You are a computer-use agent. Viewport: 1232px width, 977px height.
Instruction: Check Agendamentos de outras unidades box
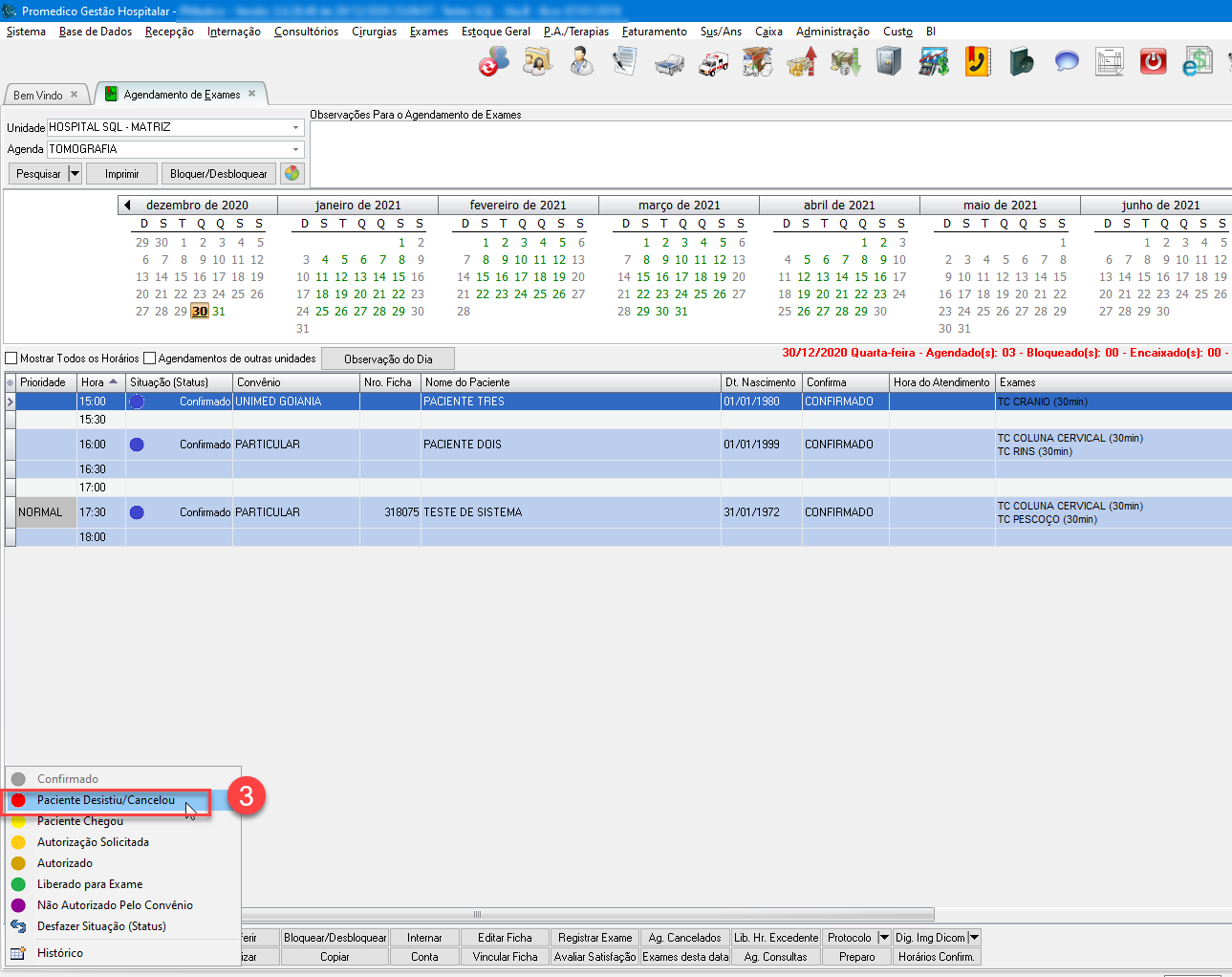pos(150,358)
